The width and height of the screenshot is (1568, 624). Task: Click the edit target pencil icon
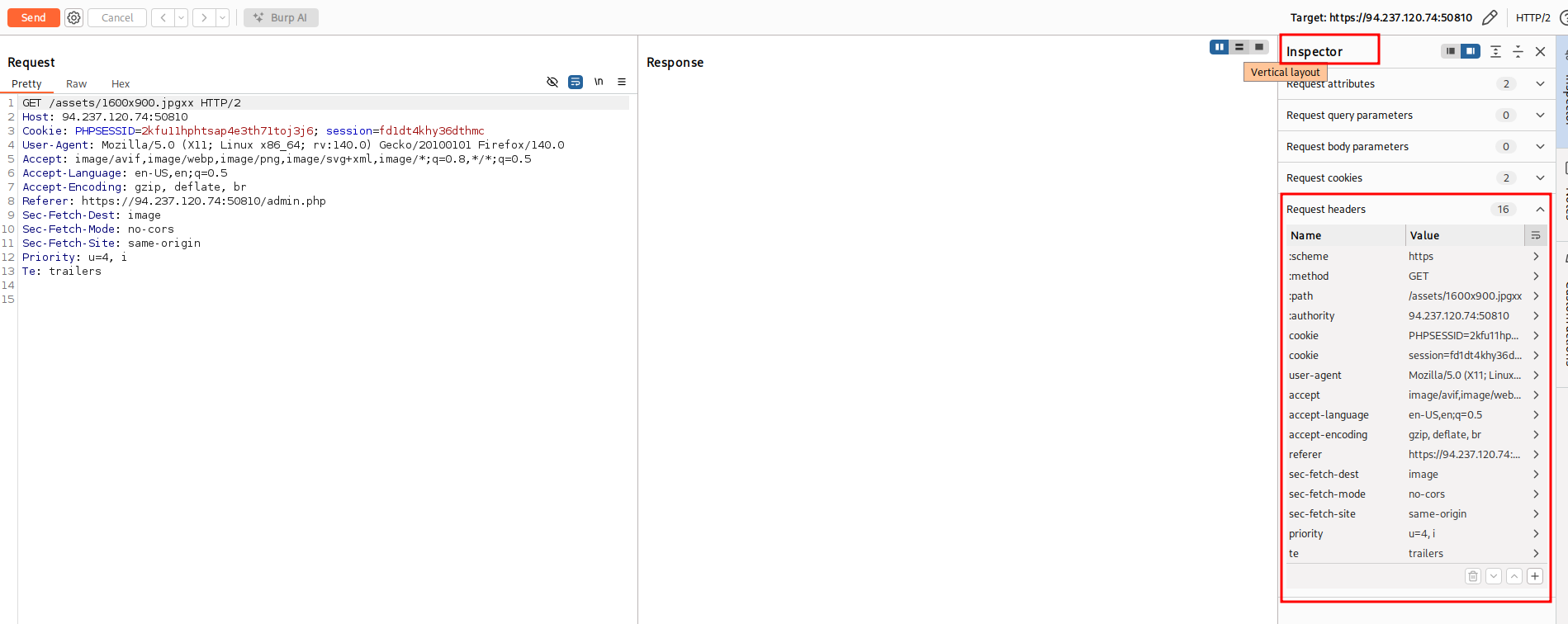[x=1490, y=17]
